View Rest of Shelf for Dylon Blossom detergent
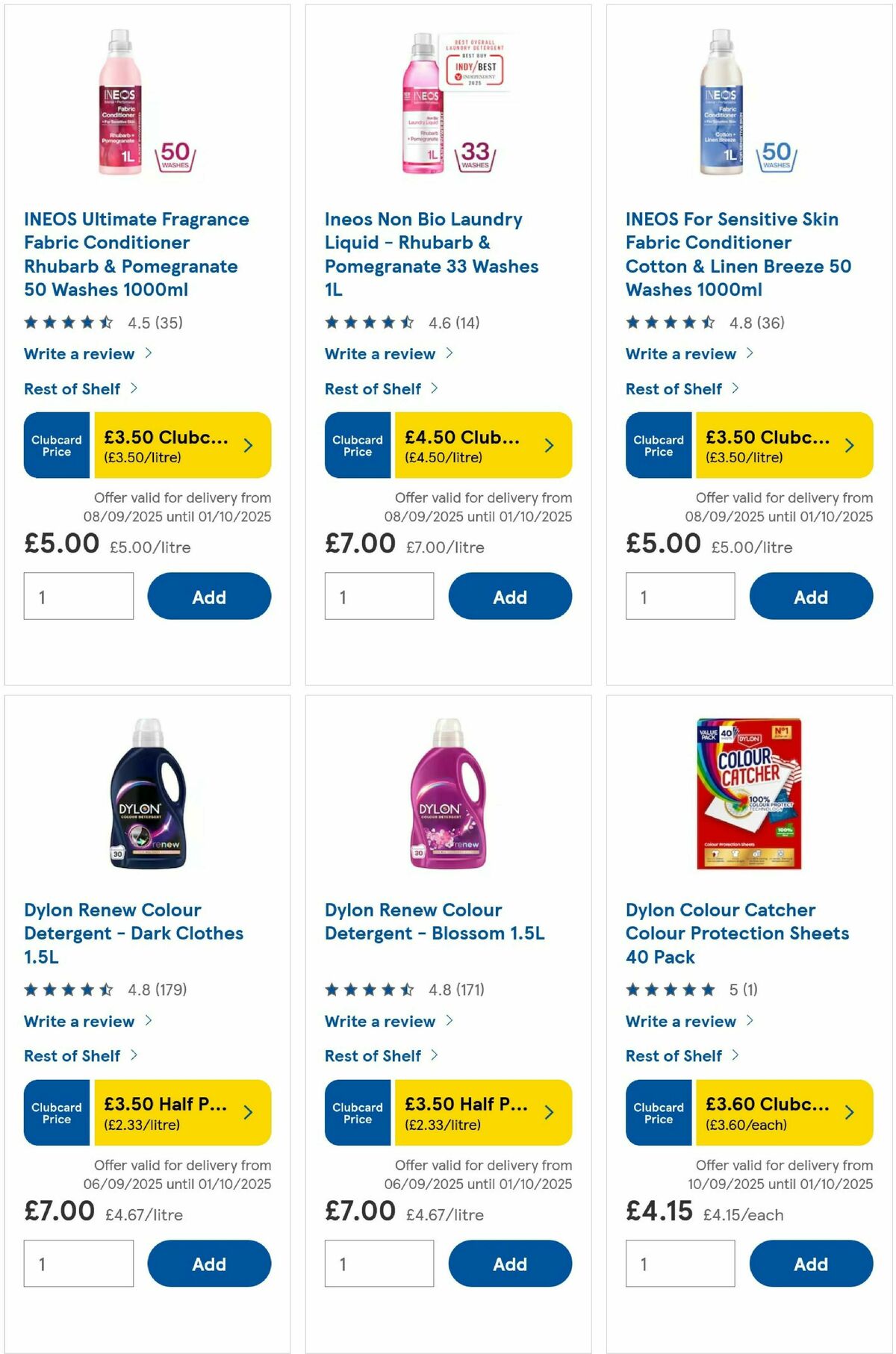 point(379,1055)
